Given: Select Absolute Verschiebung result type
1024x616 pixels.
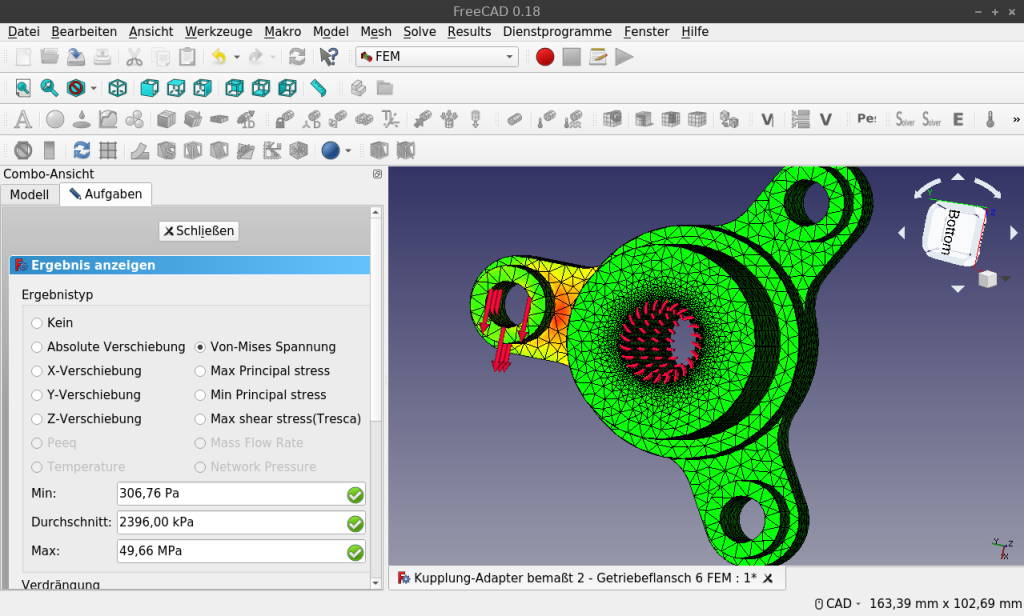Looking at the screenshot, I should click(37, 347).
